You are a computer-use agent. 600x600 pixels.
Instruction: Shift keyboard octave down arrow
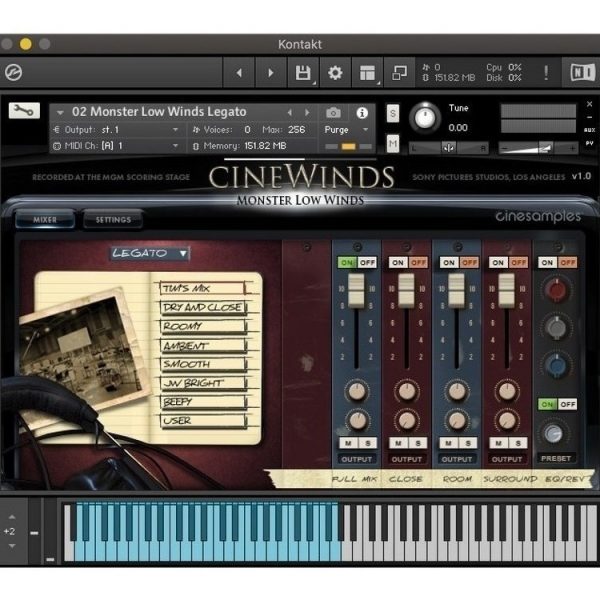12,546
